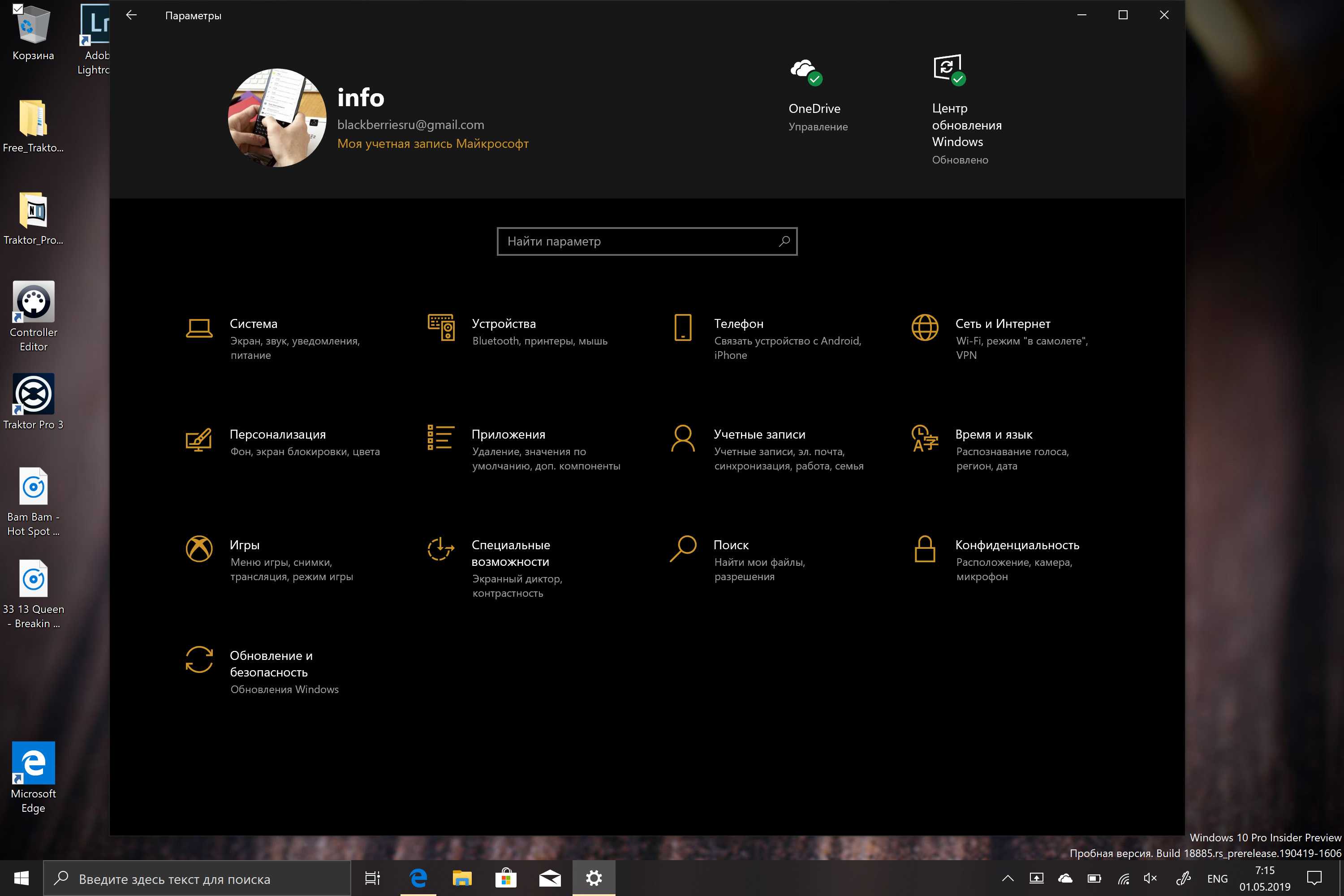Maximize the Параметры window
The image size is (1344, 896).
pyautogui.click(x=1122, y=15)
